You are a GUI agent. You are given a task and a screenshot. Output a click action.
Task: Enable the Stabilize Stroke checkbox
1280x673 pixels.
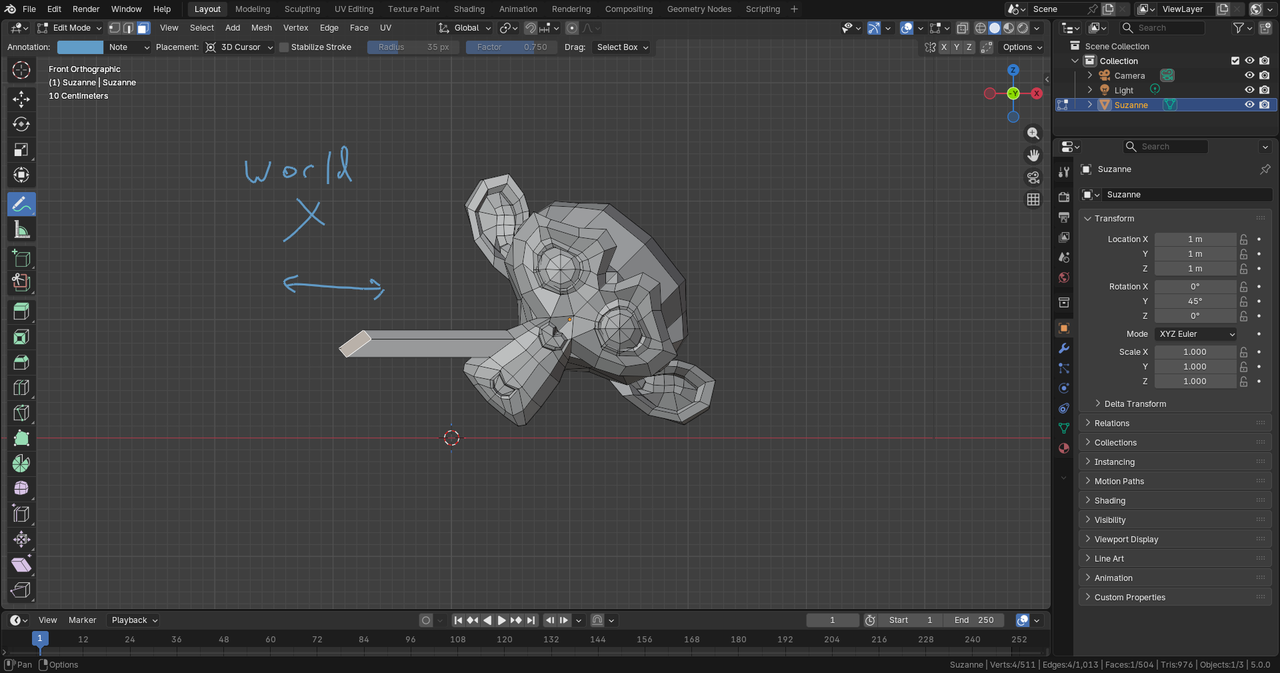285,47
